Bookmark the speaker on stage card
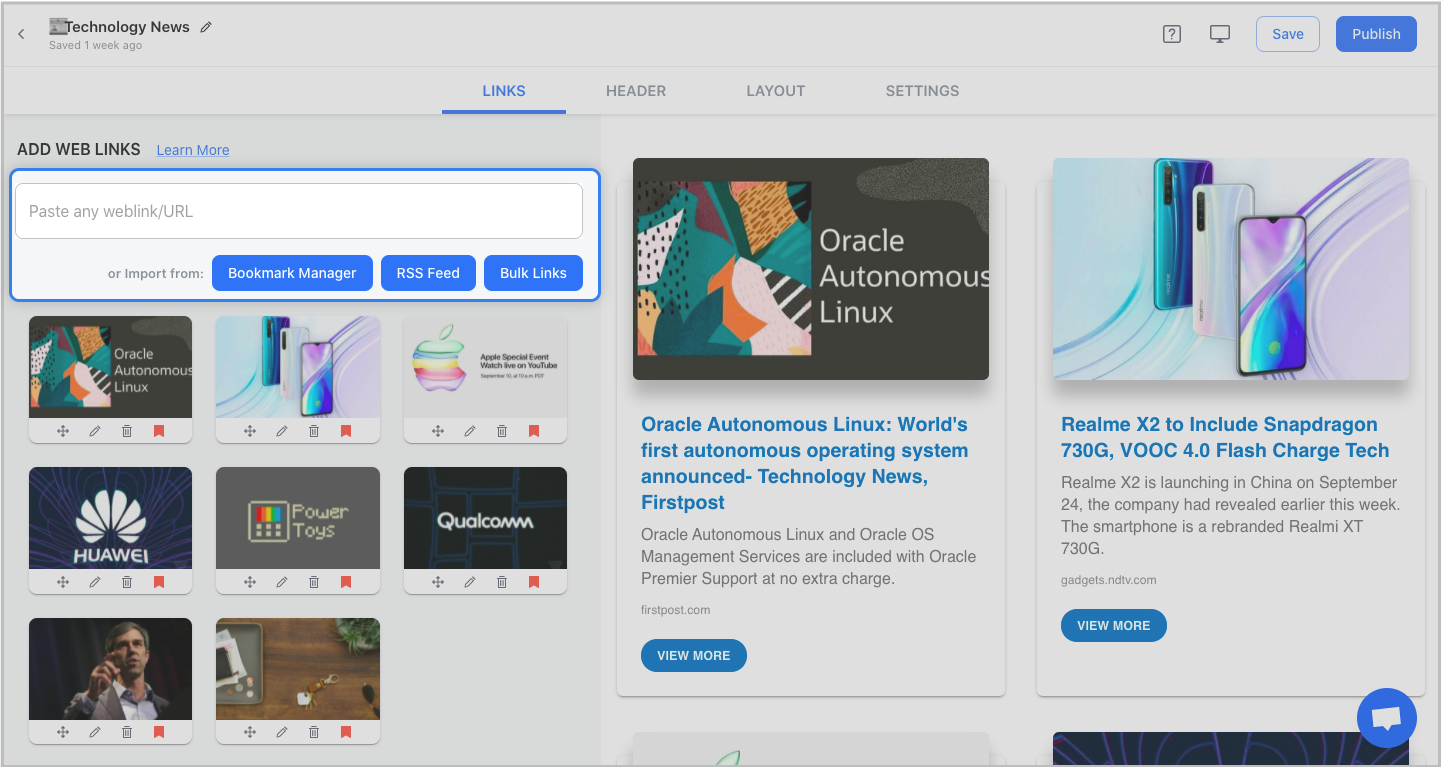Viewport: 1442px width, 767px height. click(159, 732)
